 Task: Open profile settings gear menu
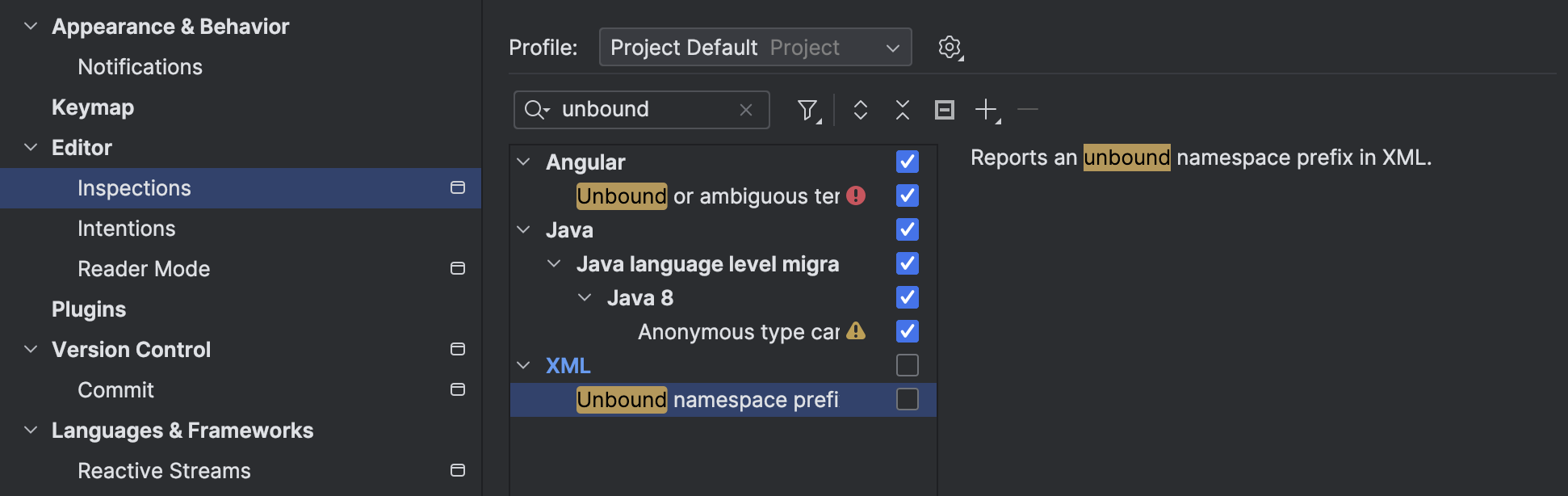pos(950,48)
